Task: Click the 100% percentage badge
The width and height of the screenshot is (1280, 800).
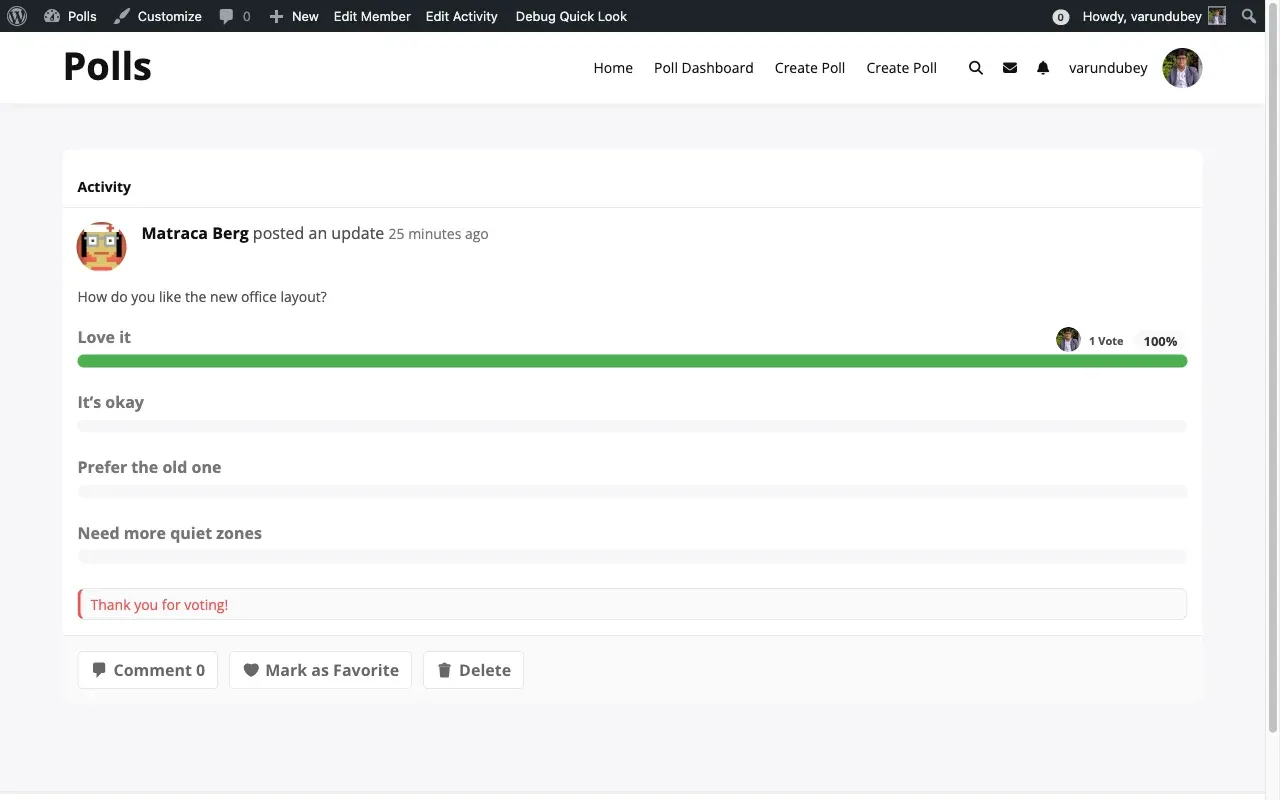Action: coord(1160,341)
